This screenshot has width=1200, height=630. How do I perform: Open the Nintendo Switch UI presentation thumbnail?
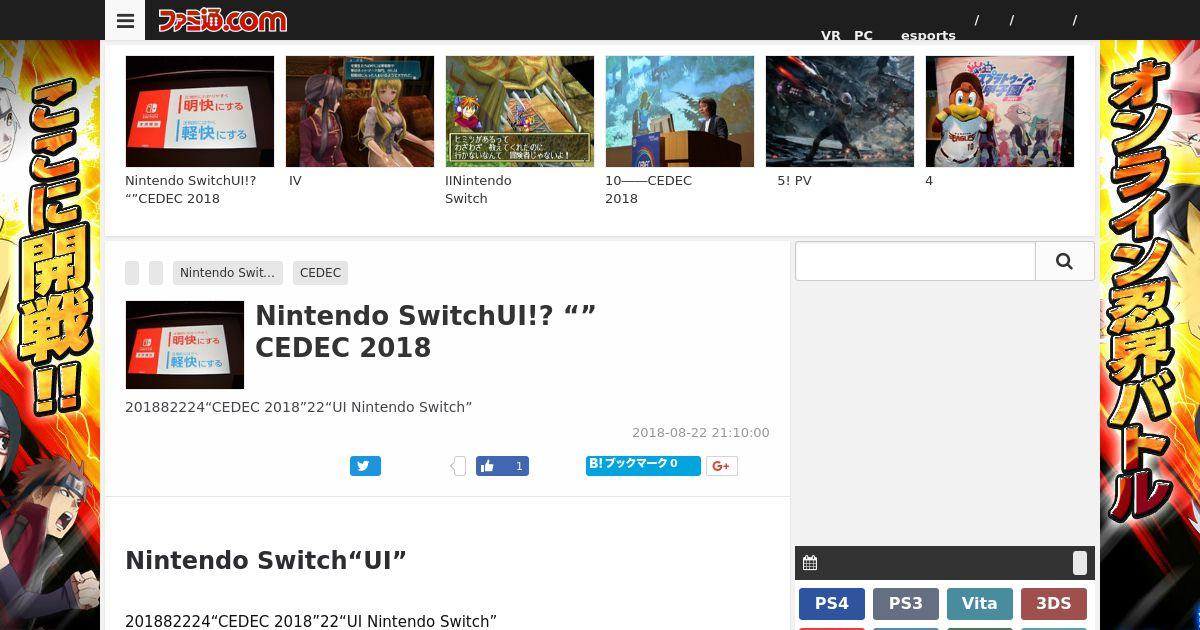click(x=200, y=111)
